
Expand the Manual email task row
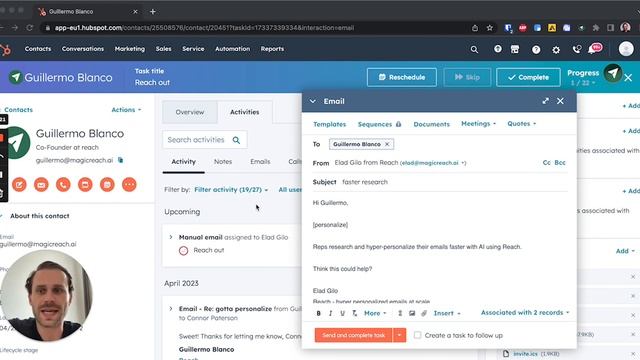point(171,237)
